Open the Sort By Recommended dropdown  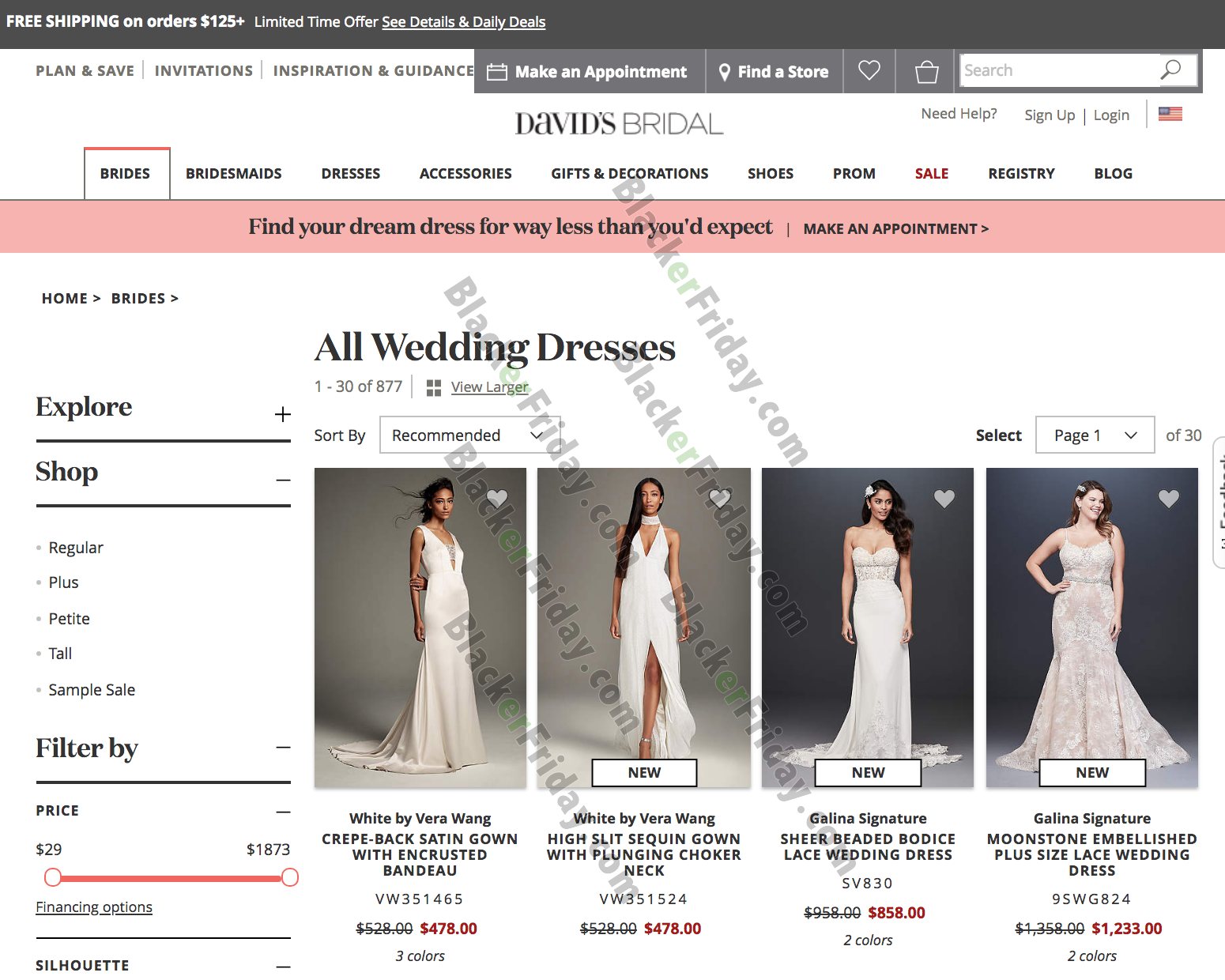[x=469, y=435]
